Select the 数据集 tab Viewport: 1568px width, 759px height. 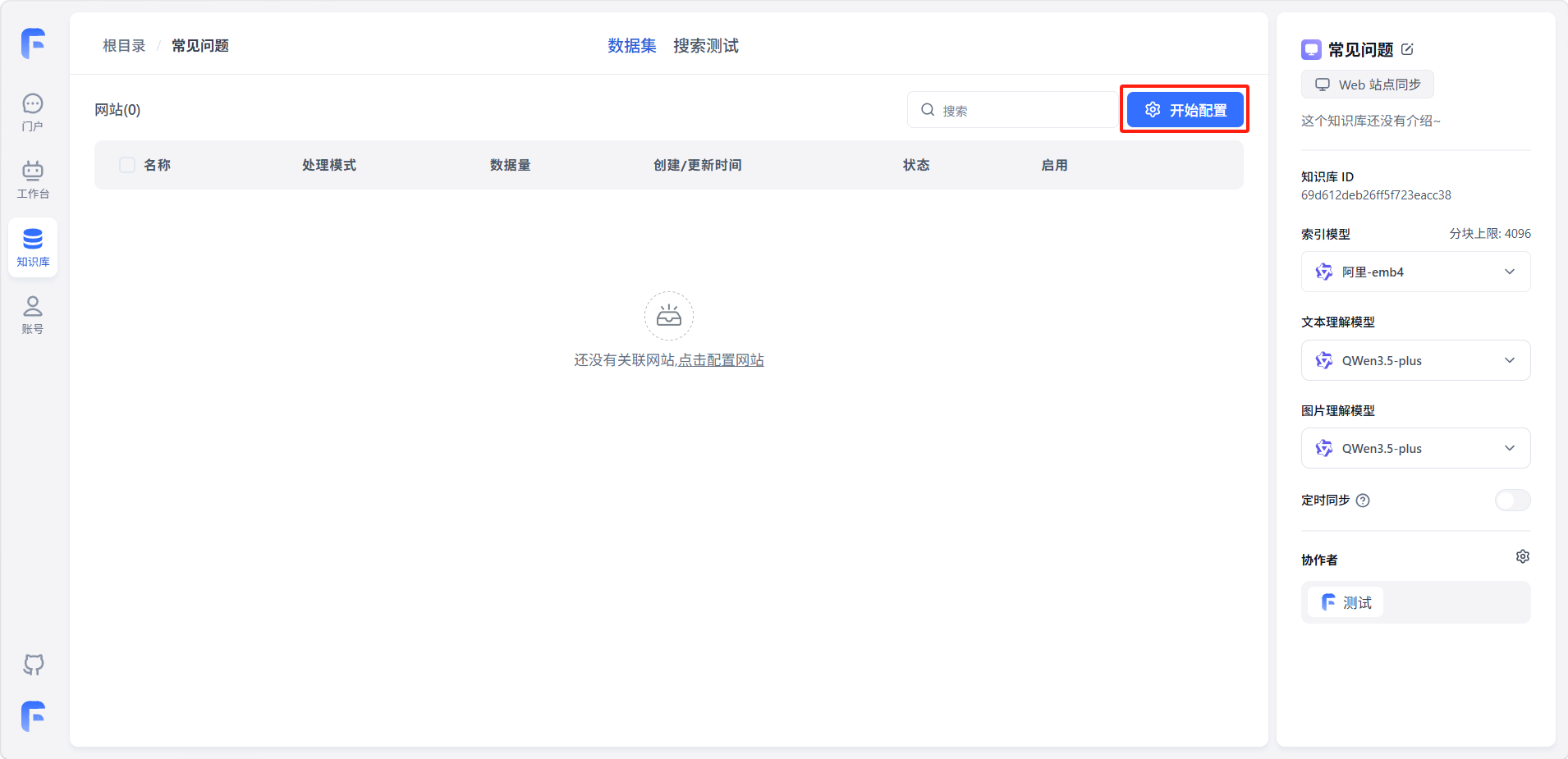click(x=631, y=46)
